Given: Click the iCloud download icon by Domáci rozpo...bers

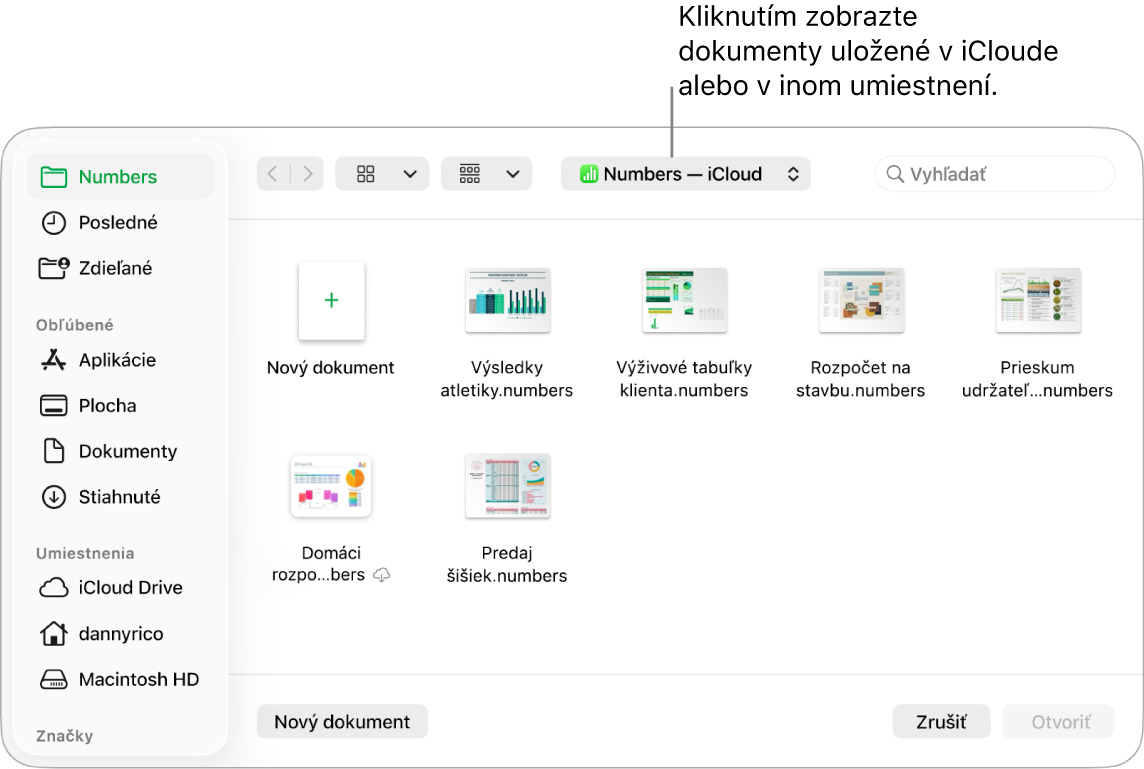Looking at the screenshot, I should [x=382, y=576].
